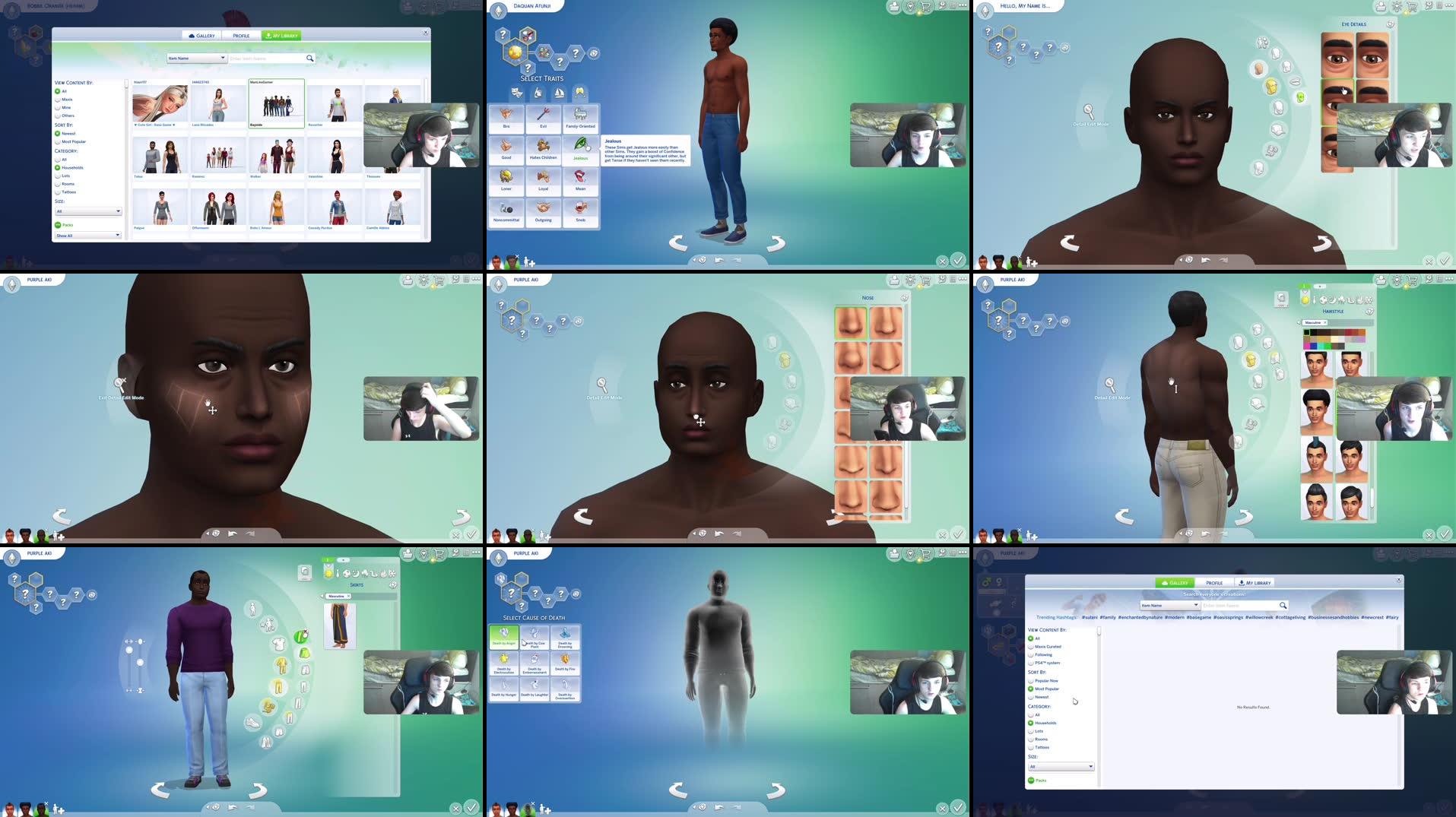Rotate Daquan Atunji right with arrow
The height and width of the screenshot is (817, 1456).
(x=776, y=243)
